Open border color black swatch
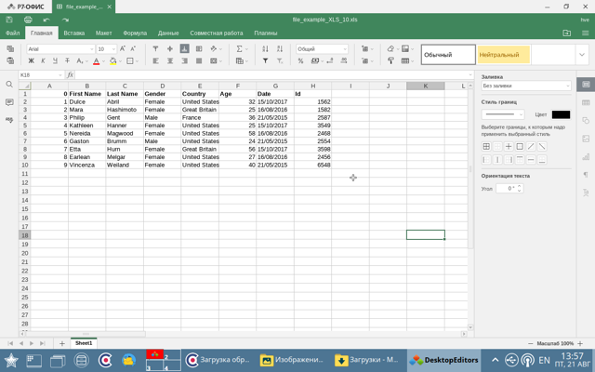Screen dimensions: 595x372 (x=561, y=114)
